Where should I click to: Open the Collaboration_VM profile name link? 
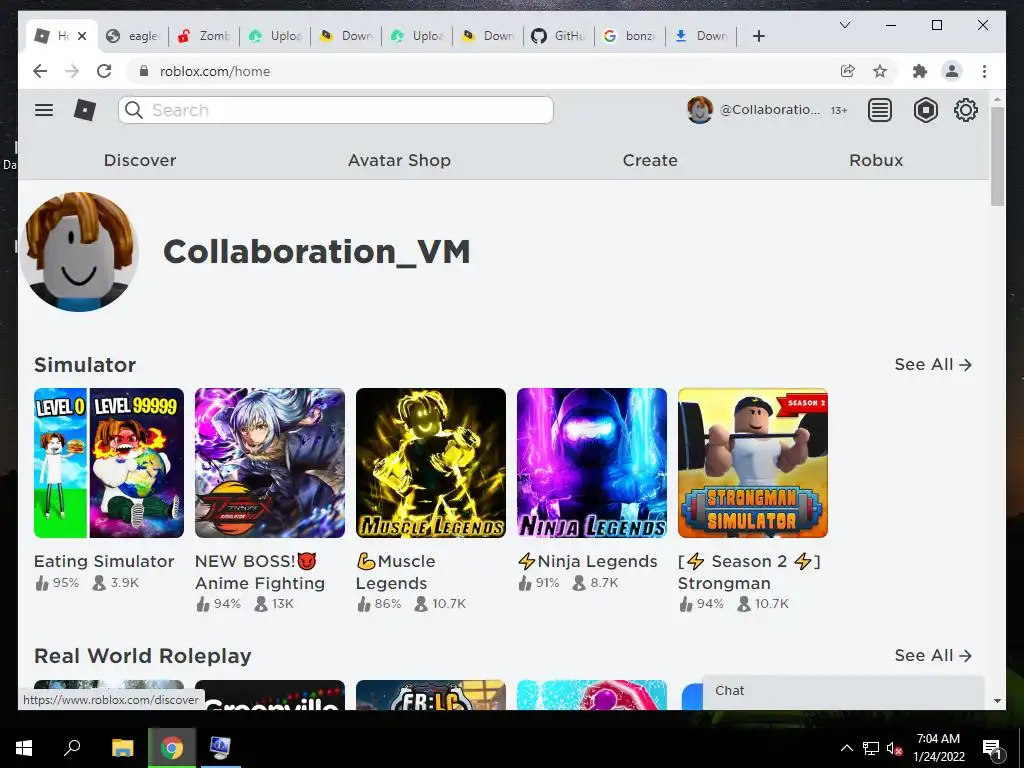pos(317,252)
